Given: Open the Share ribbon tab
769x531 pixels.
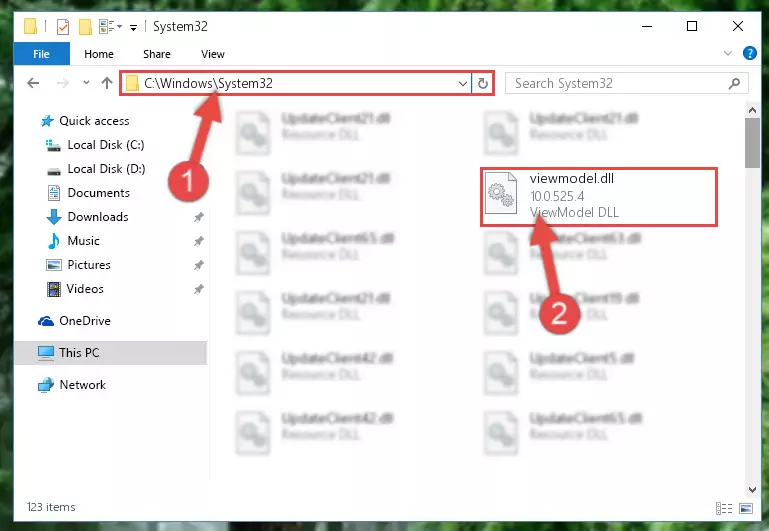Looking at the screenshot, I should tap(157, 54).
